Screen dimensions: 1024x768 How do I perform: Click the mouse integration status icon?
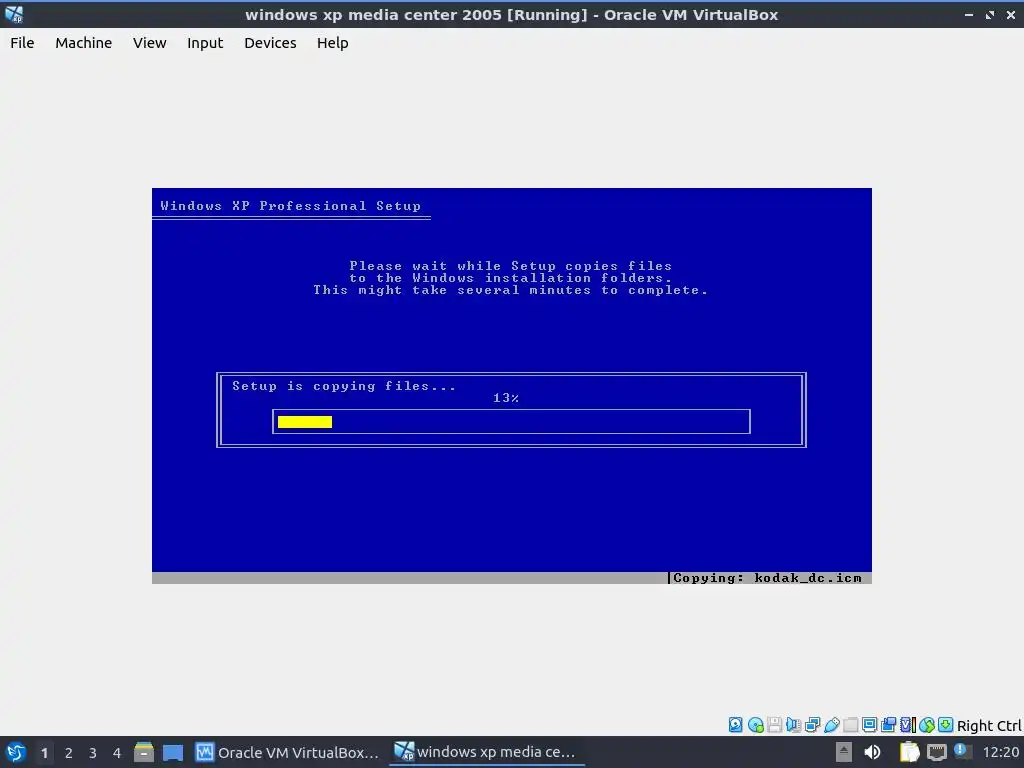[927, 725]
